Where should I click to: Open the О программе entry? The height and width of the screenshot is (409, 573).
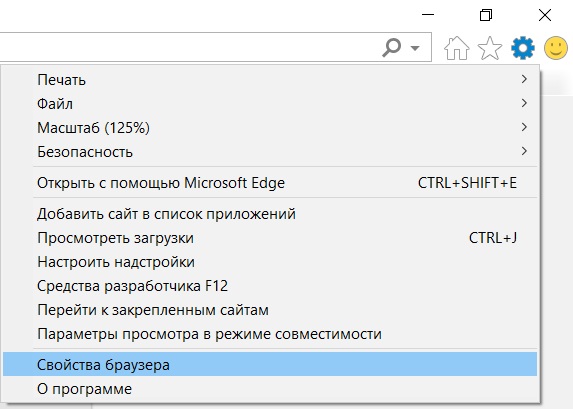coord(270,389)
